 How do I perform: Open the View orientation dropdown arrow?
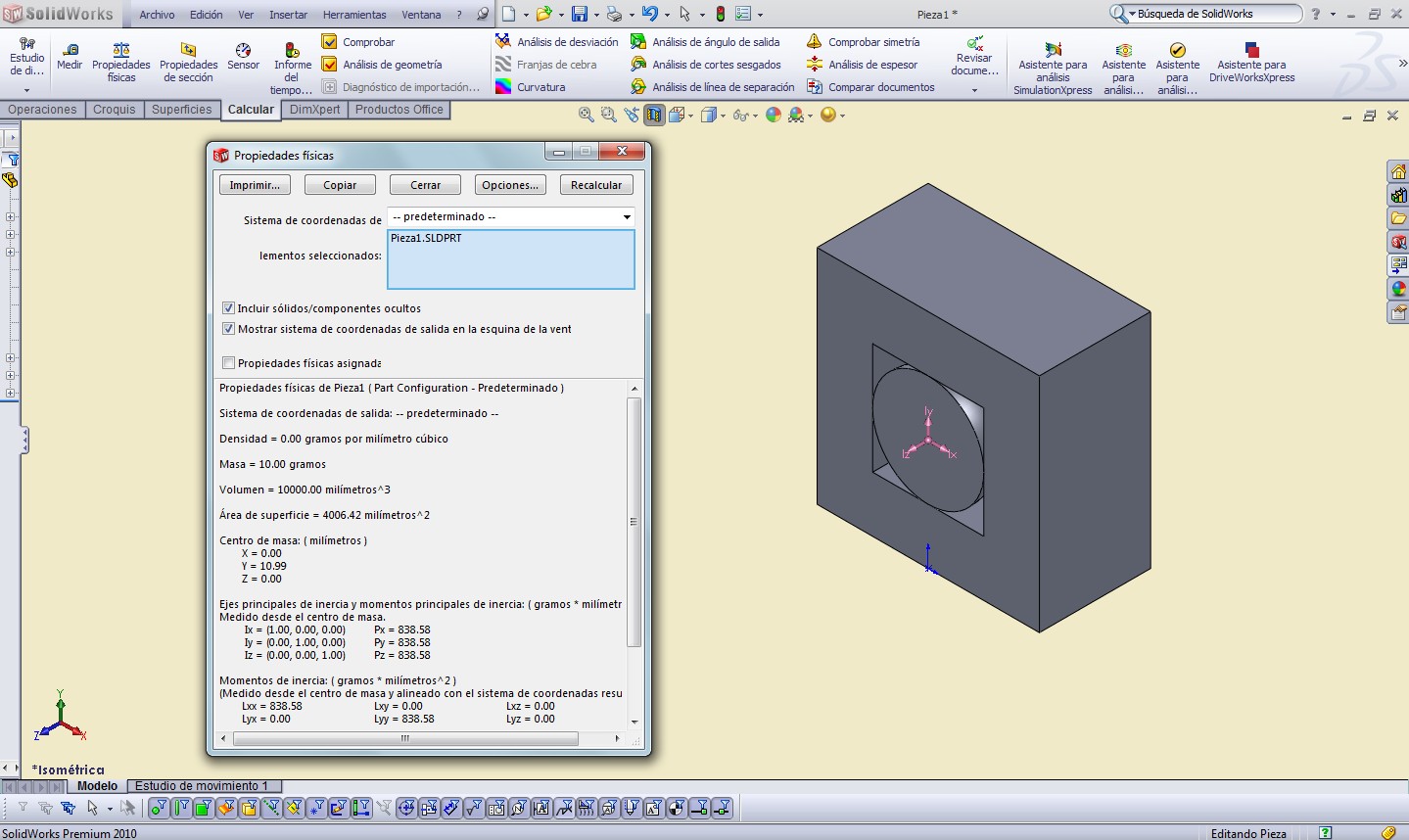(x=691, y=116)
